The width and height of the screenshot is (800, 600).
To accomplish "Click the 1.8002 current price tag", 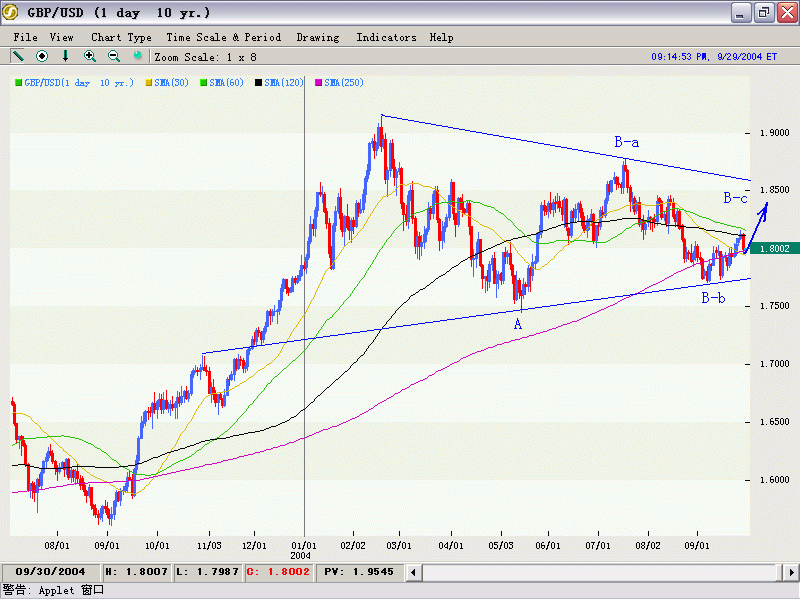I will [x=774, y=248].
